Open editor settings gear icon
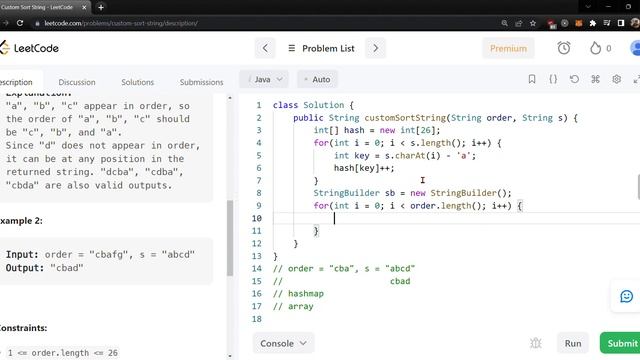The width and height of the screenshot is (640, 360). click(616, 79)
